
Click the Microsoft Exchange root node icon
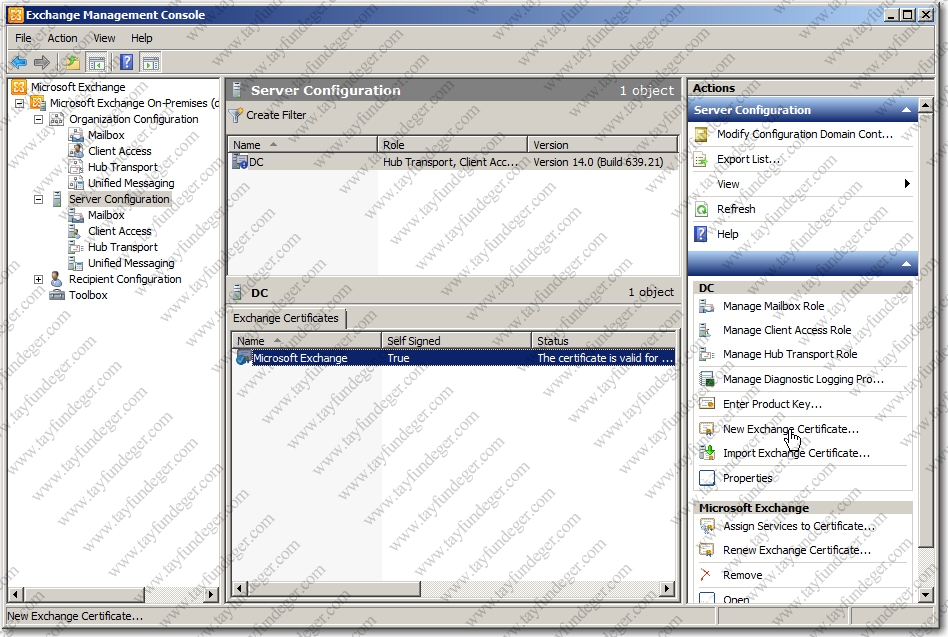(19, 87)
